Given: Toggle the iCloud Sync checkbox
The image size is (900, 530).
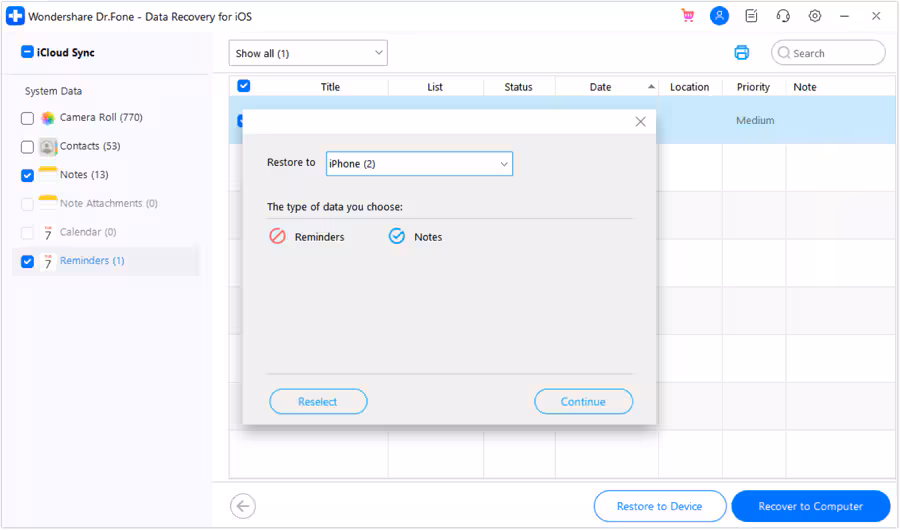Looking at the screenshot, I should coord(27,52).
